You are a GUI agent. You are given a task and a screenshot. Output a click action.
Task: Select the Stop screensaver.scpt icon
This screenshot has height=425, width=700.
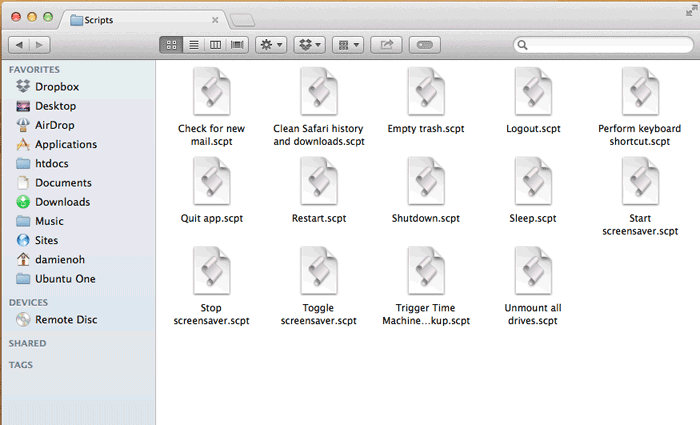coord(212,271)
